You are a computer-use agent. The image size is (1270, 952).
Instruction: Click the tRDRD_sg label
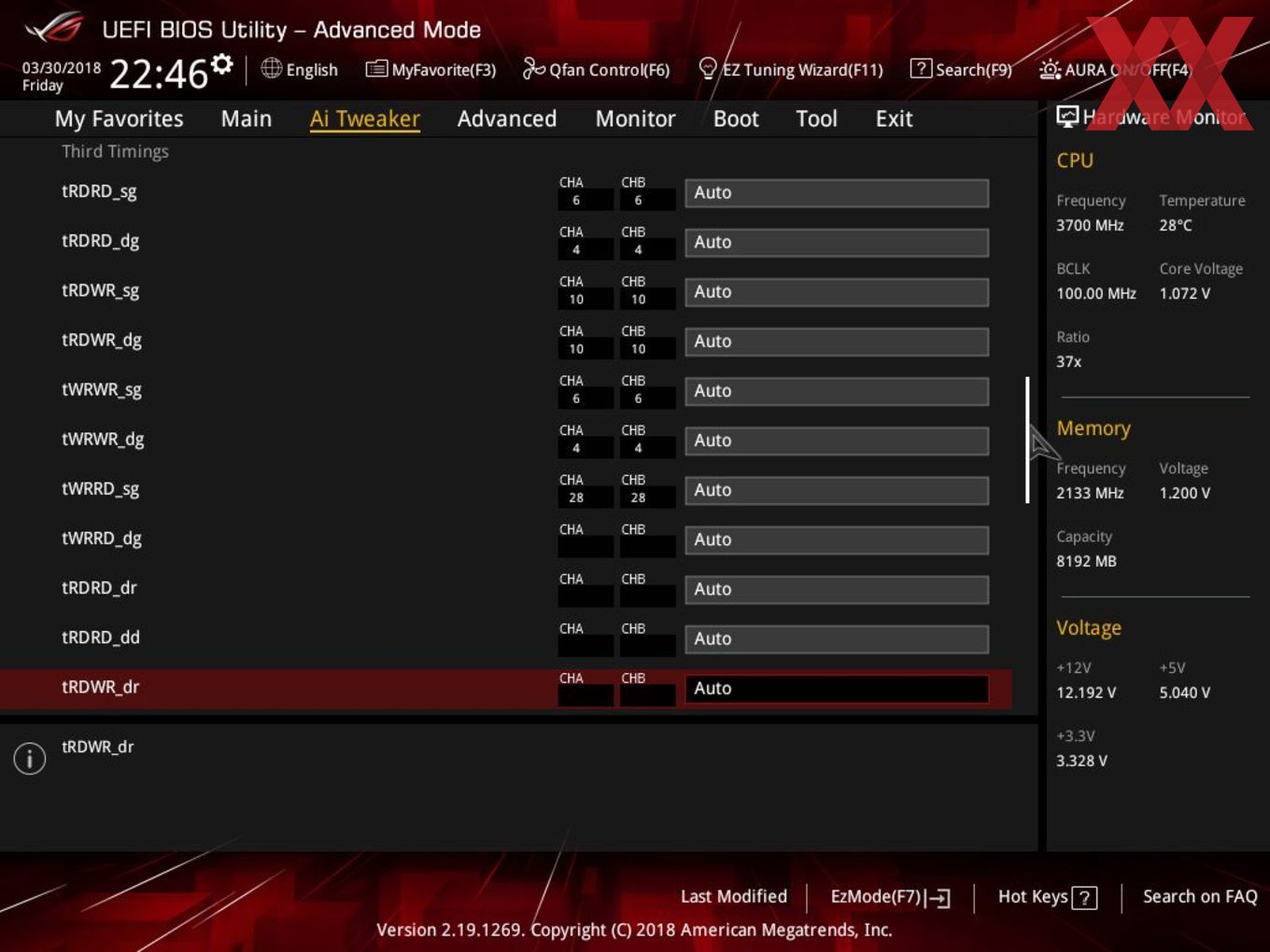[99, 191]
